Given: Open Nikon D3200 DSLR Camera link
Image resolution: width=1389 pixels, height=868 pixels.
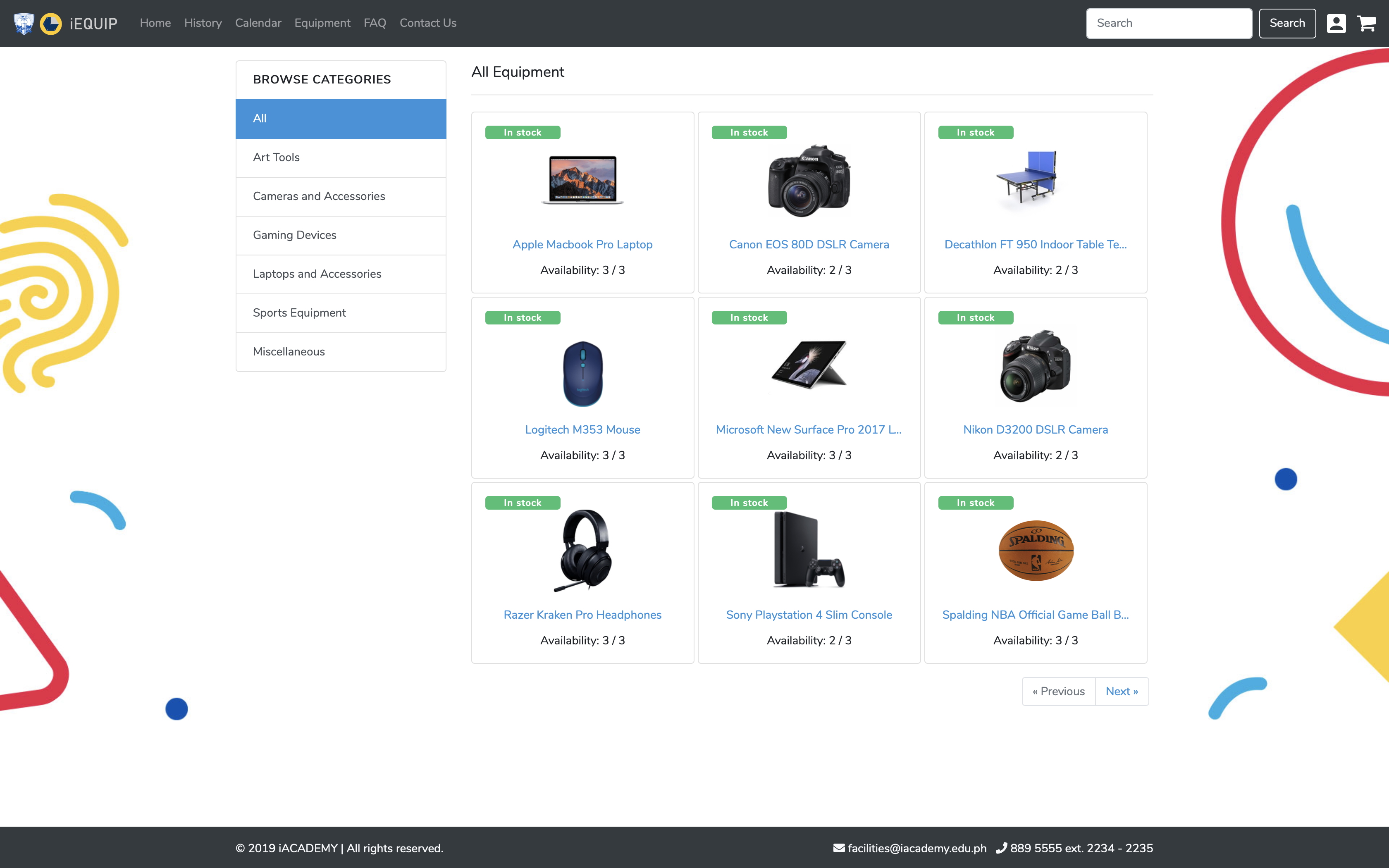Looking at the screenshot, I should (1036, 430).
